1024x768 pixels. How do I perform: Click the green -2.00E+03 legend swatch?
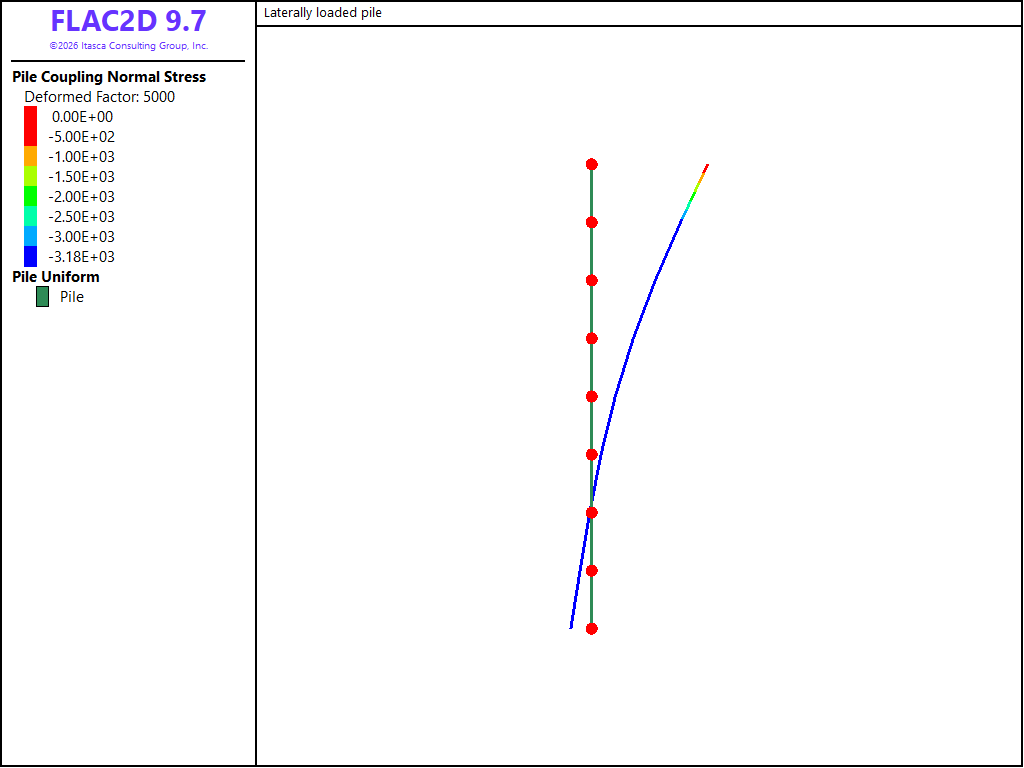pos(31,196)
